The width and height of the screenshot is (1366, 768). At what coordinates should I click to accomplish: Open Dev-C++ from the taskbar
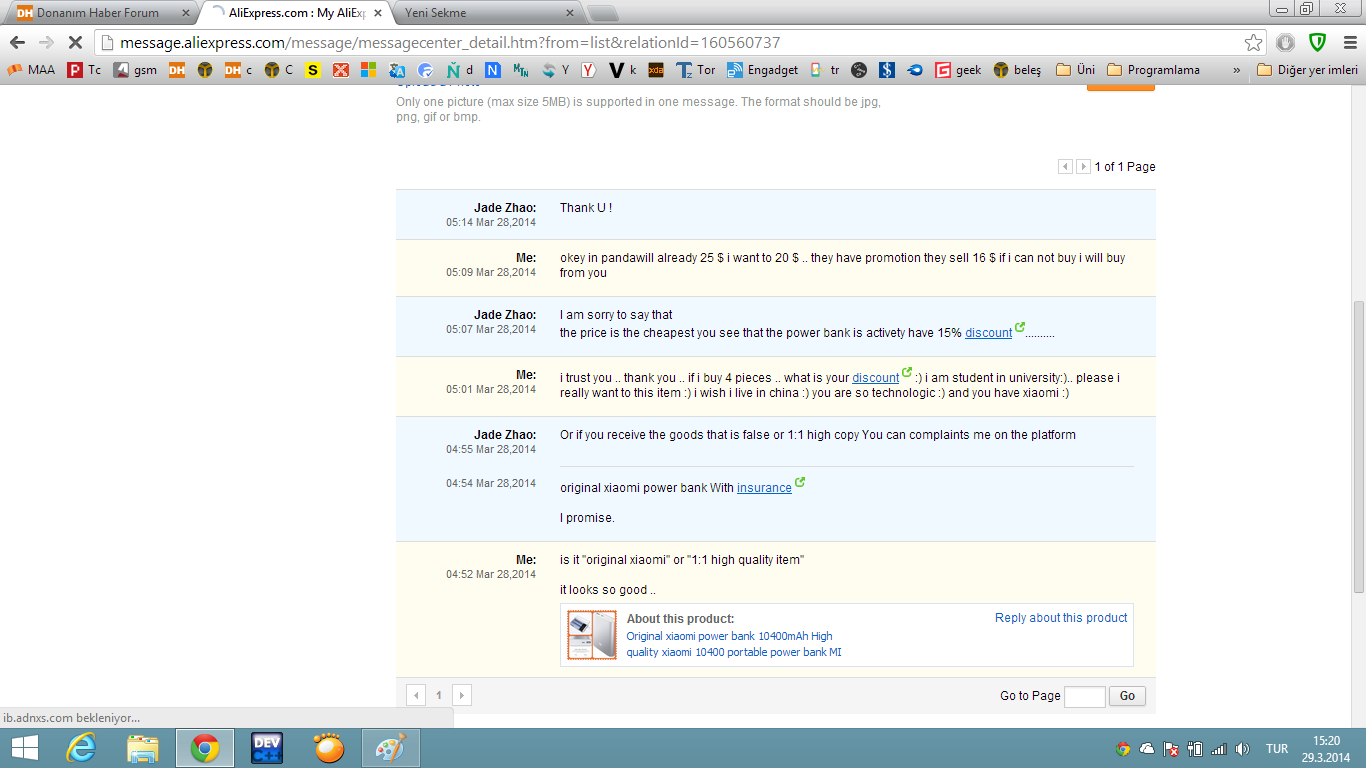click(x=267, y=748)
